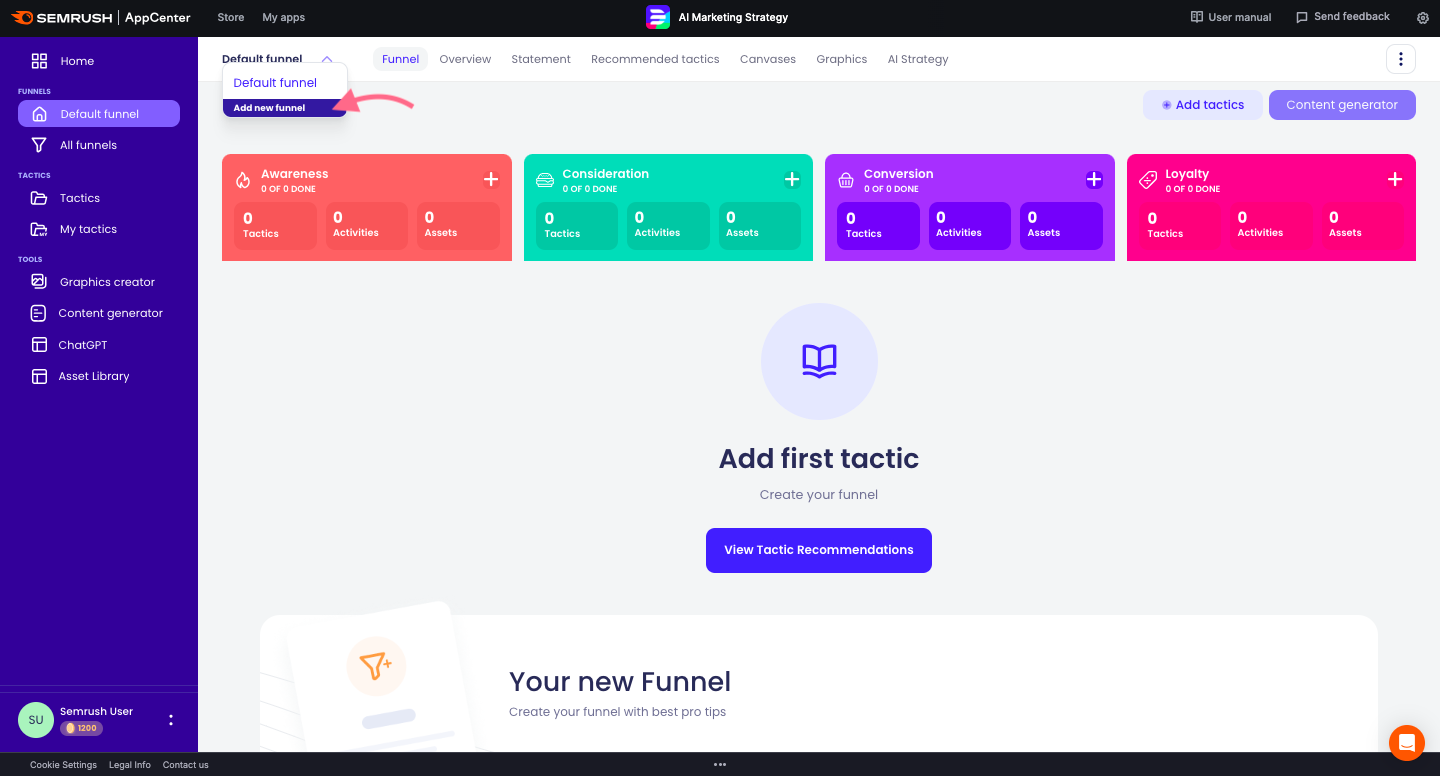Open the settings gear icon in top bar

click(x=1423, y=18)
